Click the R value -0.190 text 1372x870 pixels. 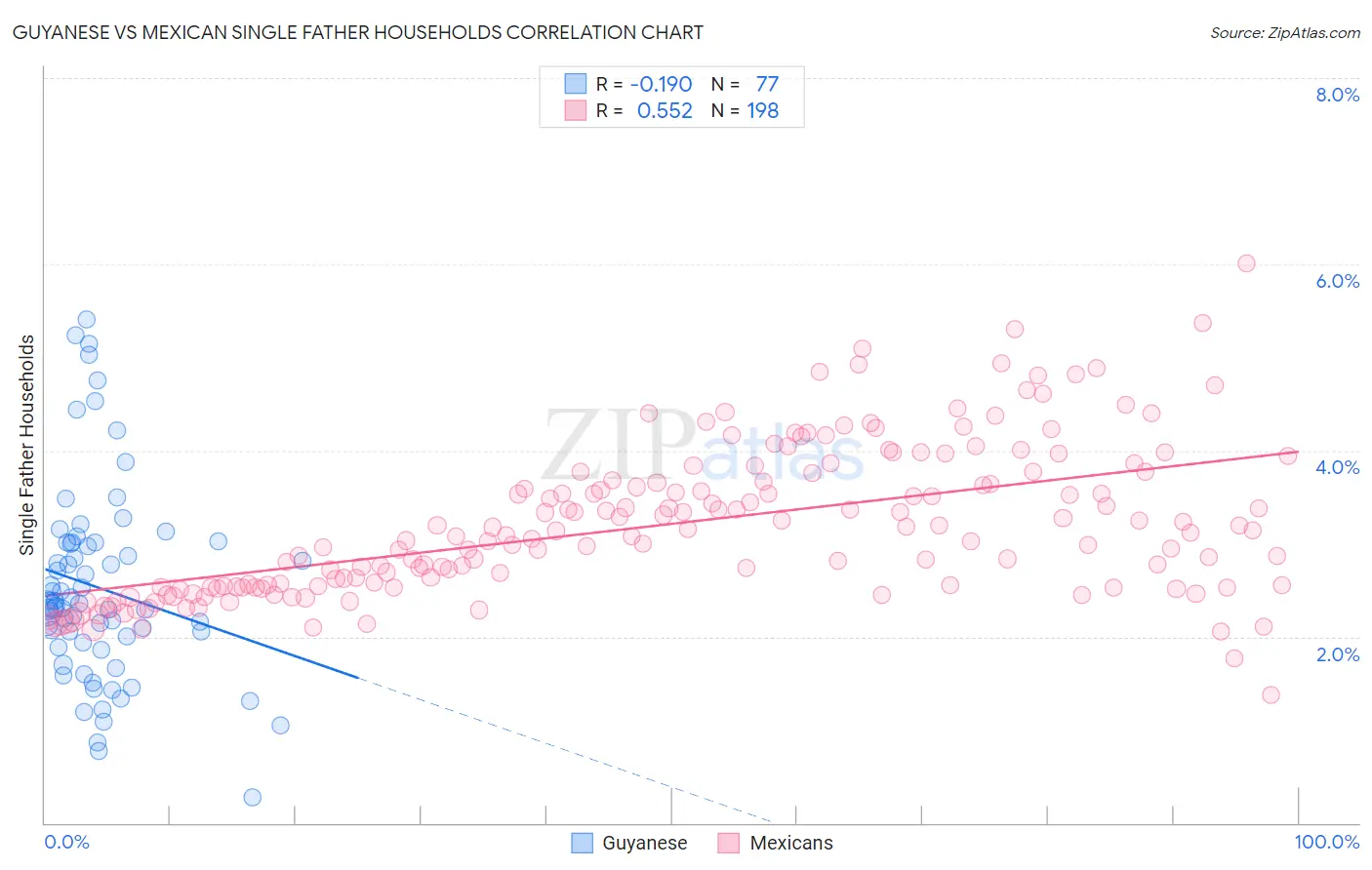pos(662,84)
